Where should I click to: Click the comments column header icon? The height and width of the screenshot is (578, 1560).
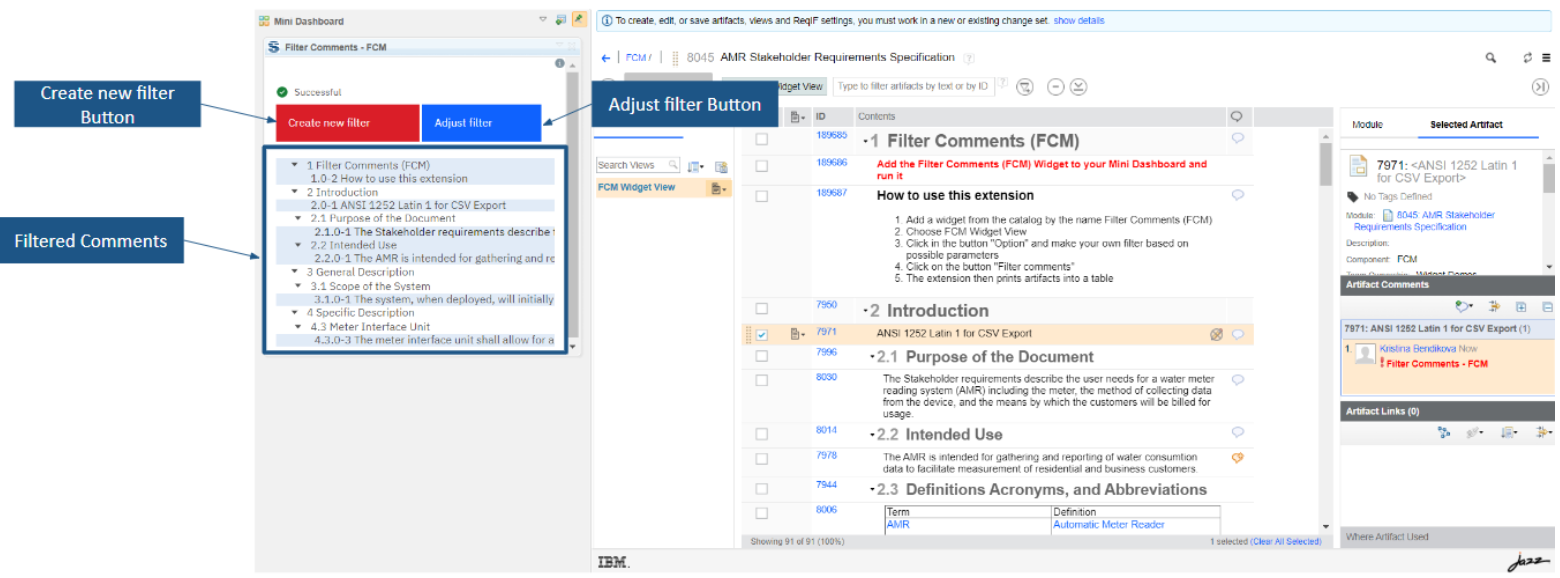click(1237, 117)
